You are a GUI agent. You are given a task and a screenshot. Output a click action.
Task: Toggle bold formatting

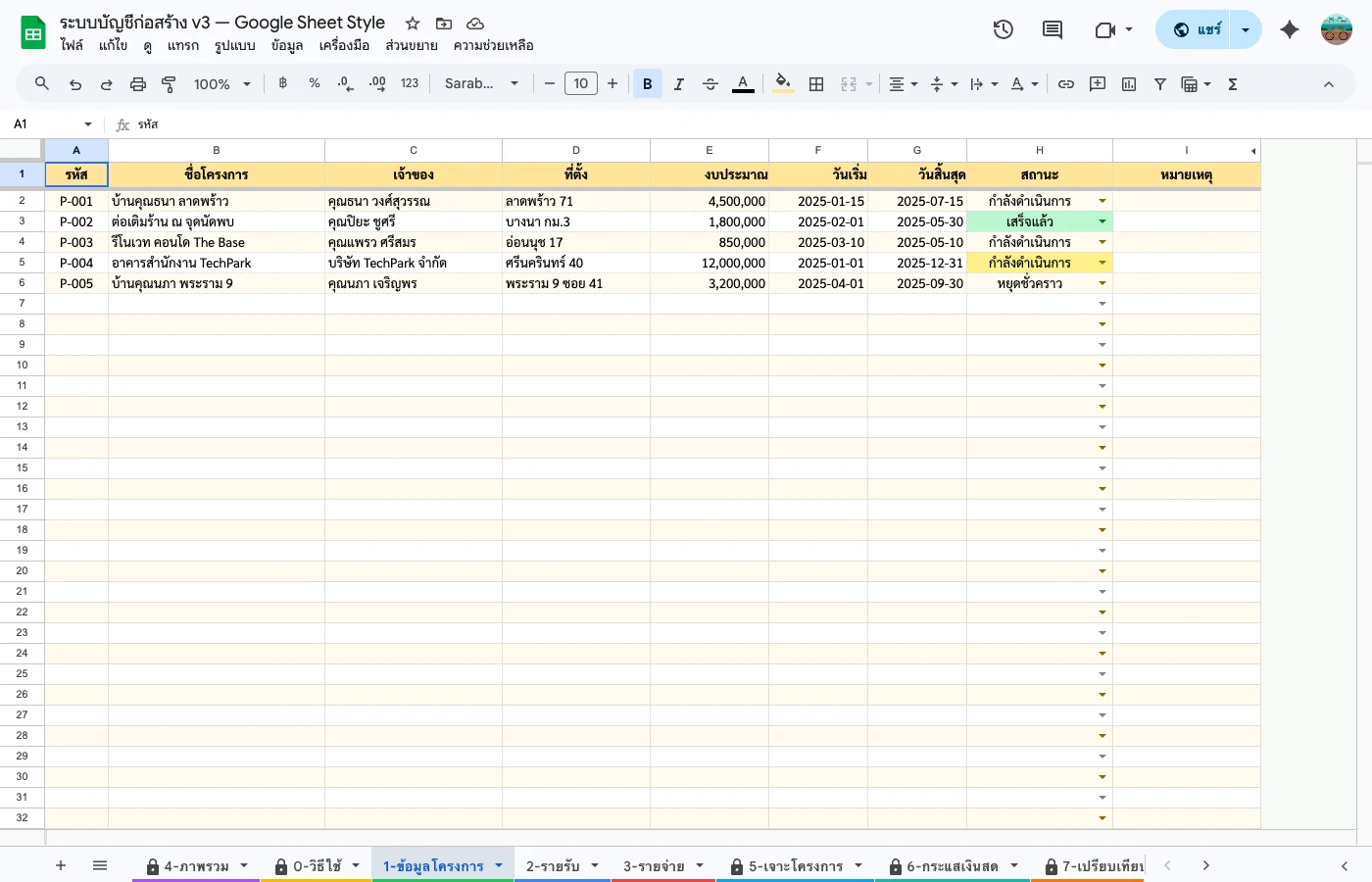pyautogui.click(x=647, y=83)
